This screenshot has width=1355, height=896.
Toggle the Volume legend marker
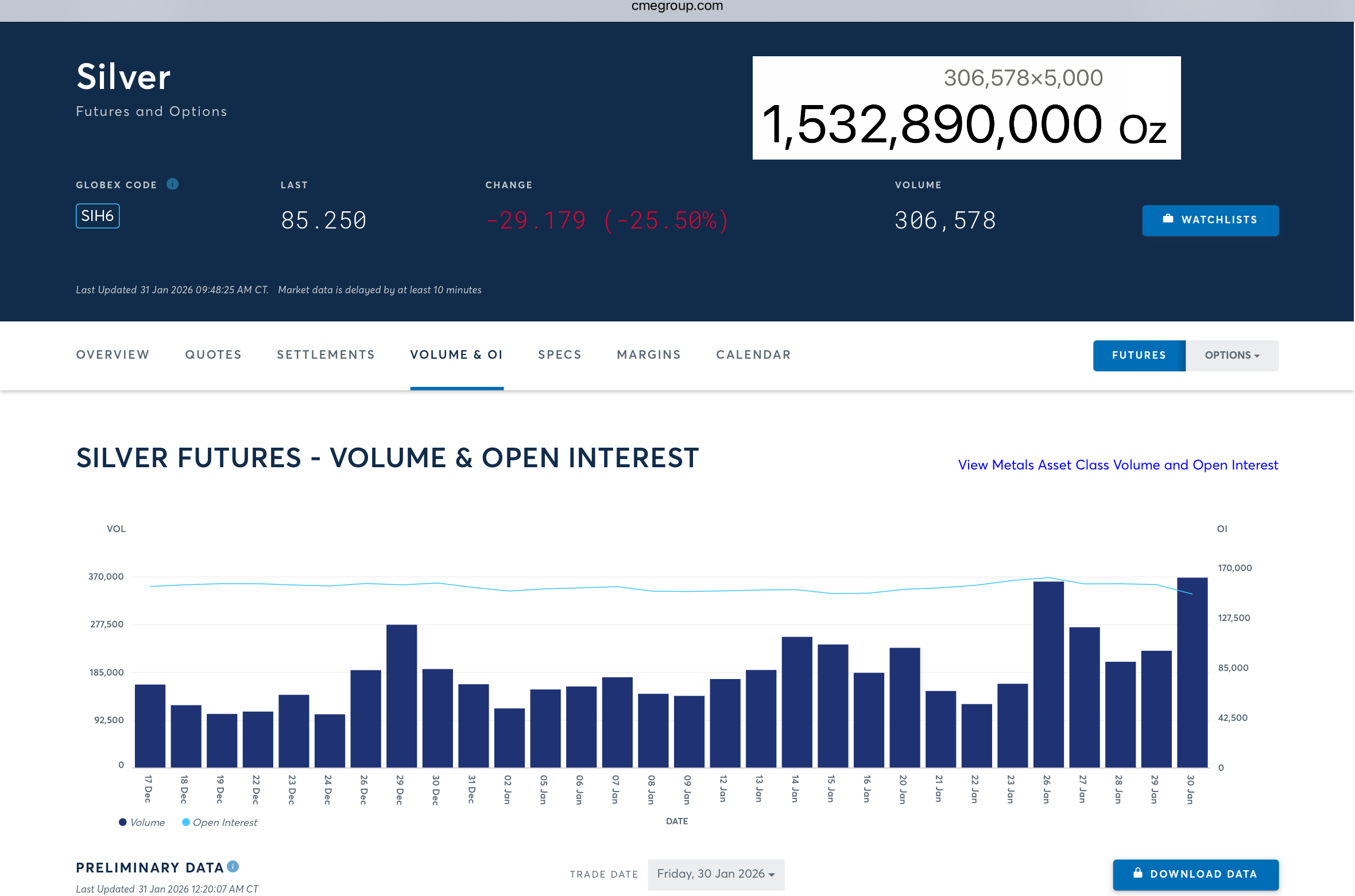122,823
